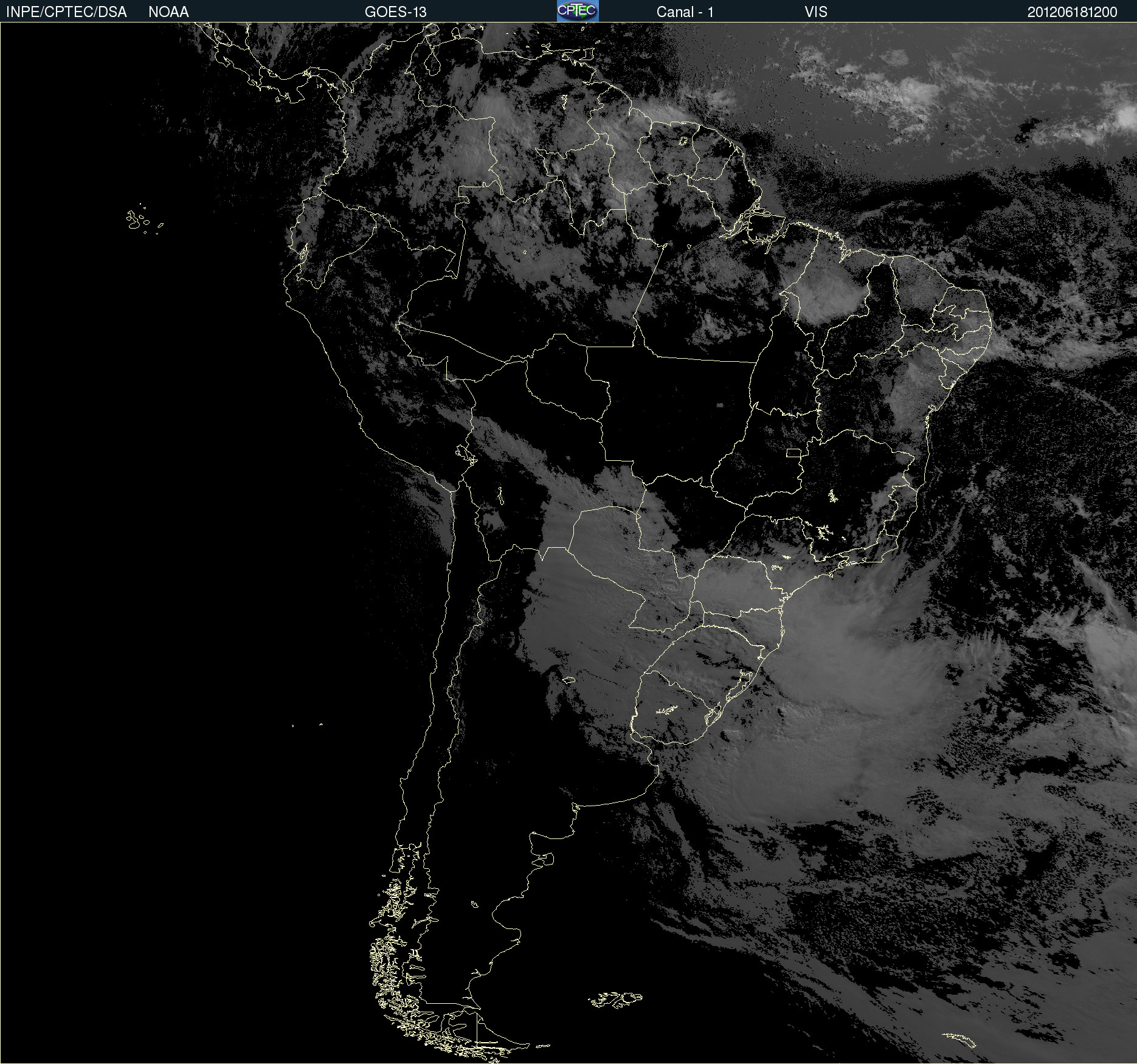Click the NOAA label in the header
The image size is (1137, 1064).
pos(168,12)
